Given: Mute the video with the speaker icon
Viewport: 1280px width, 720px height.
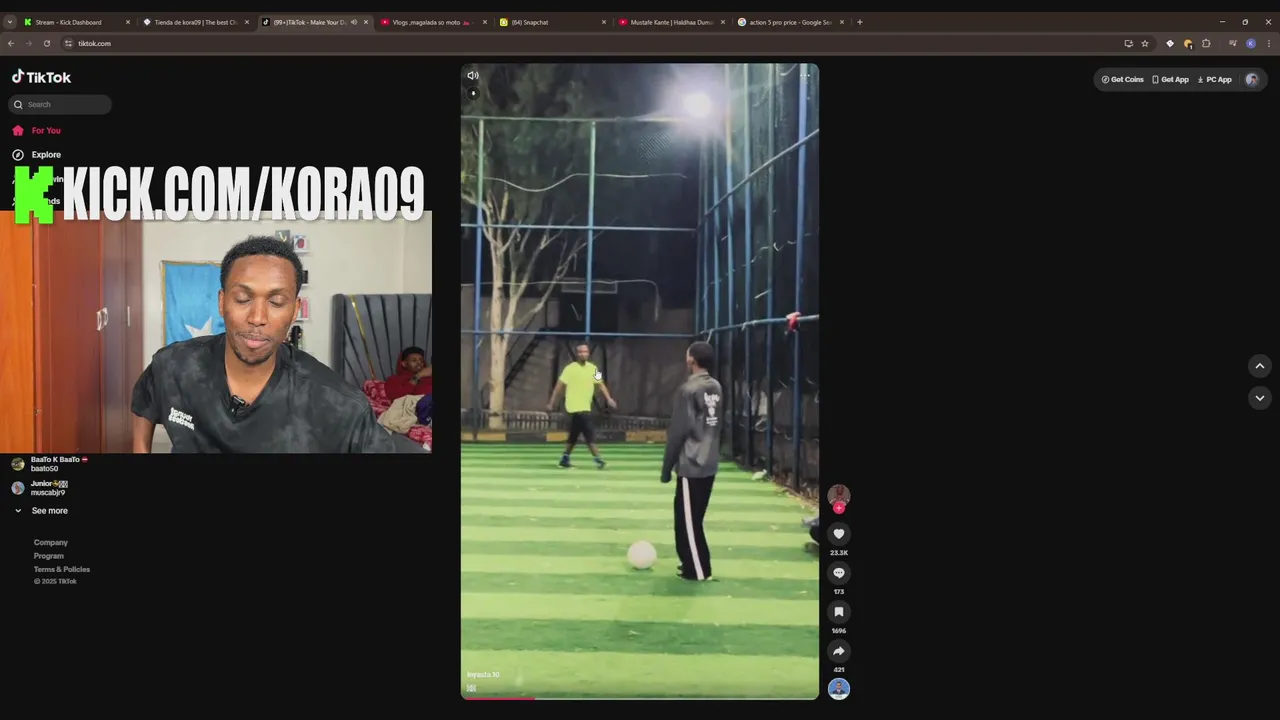Looking at the screenshot, I should (x=473, y=75).
